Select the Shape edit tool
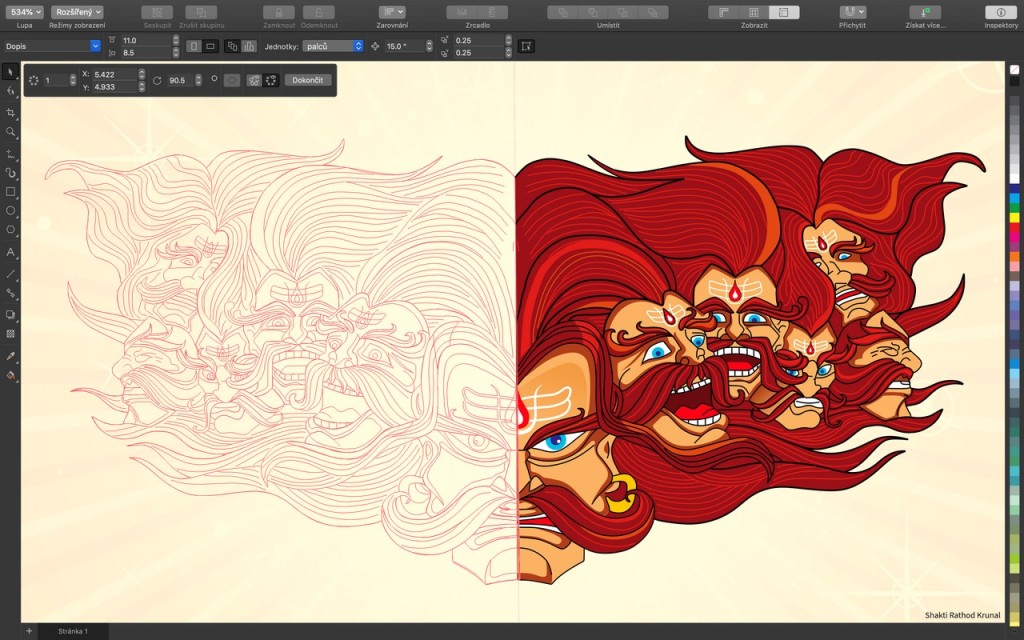This screenshot has width=1024, height=640. point(10,91)
